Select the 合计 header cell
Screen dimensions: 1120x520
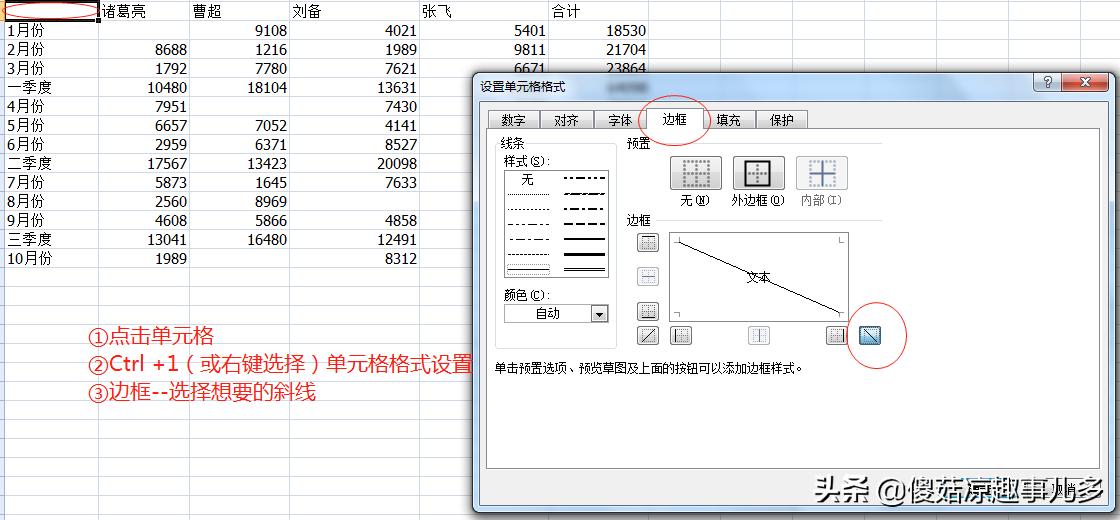[x=599, y=11]
